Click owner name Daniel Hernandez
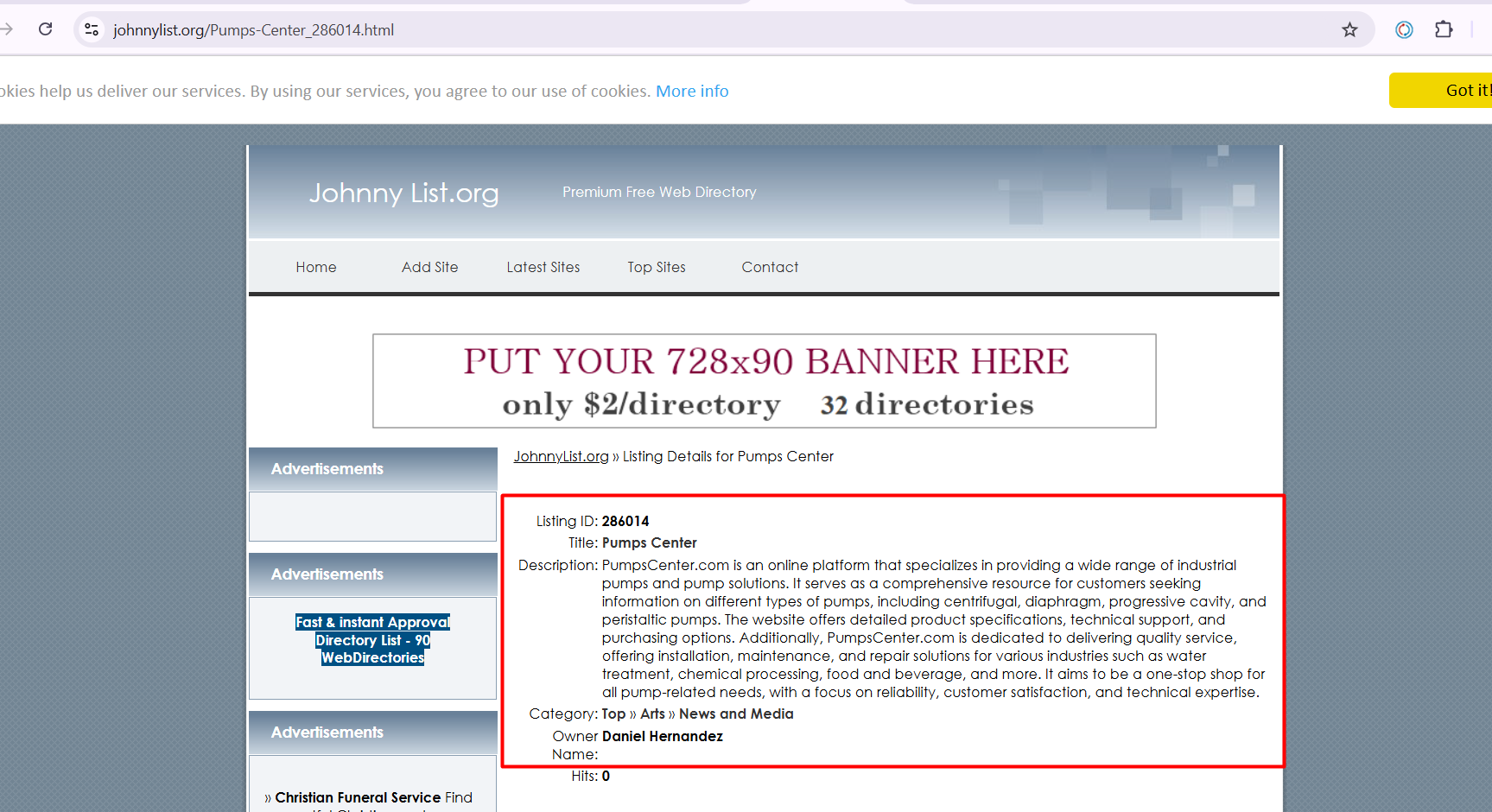Screen dimensions: 1492x812 click(x=663, y=736)
